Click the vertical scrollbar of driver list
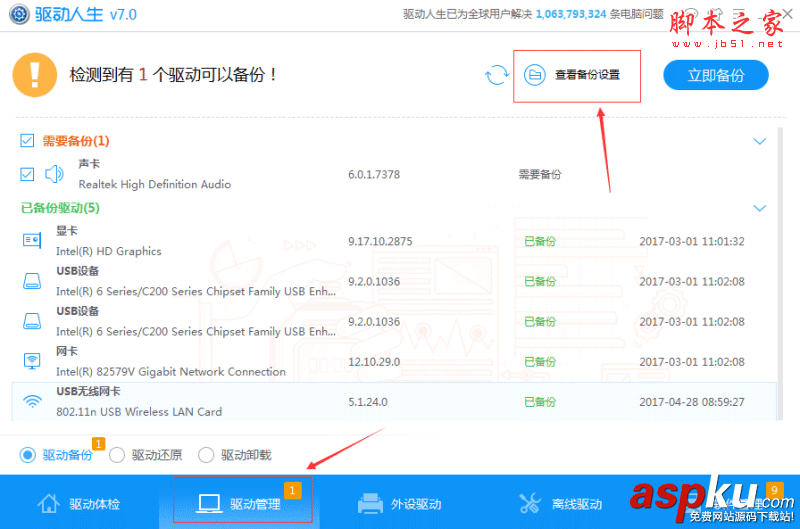The image size is (800, 529). 780,274
